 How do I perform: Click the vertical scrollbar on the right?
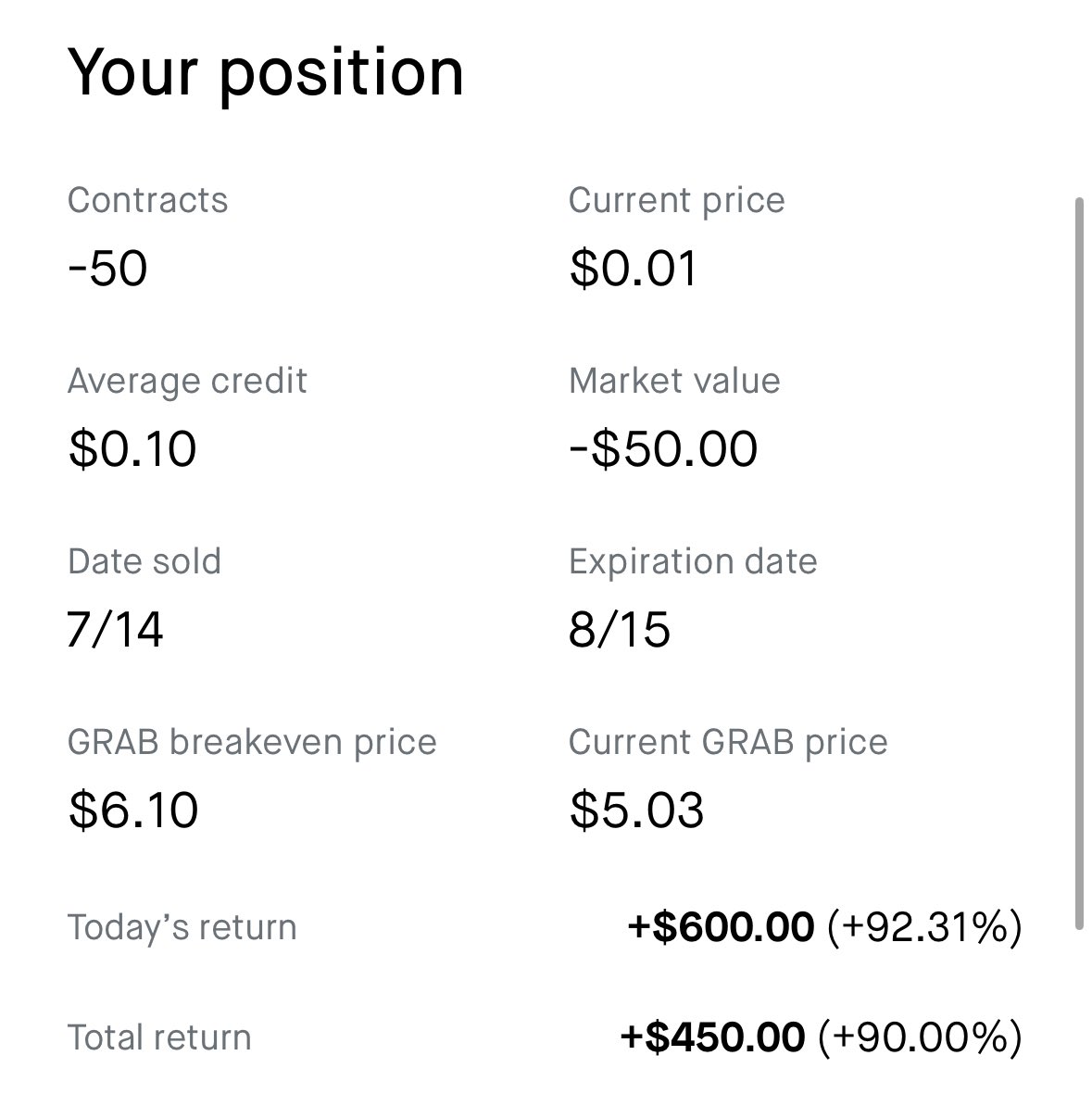(1079, 564)
